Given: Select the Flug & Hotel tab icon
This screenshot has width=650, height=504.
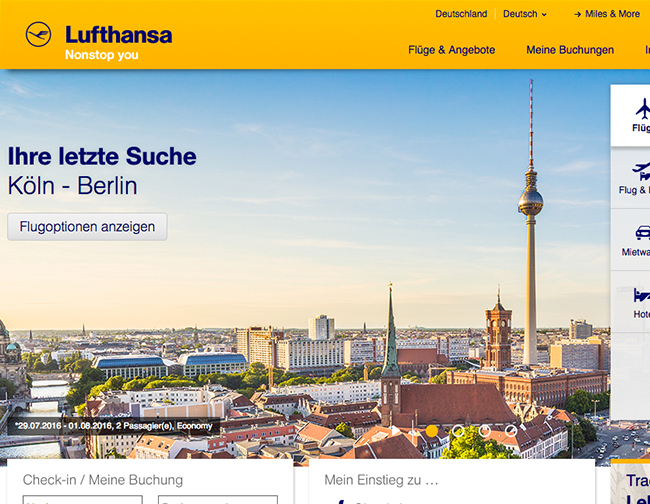Looking at the screenshot, I should point(641,171).
